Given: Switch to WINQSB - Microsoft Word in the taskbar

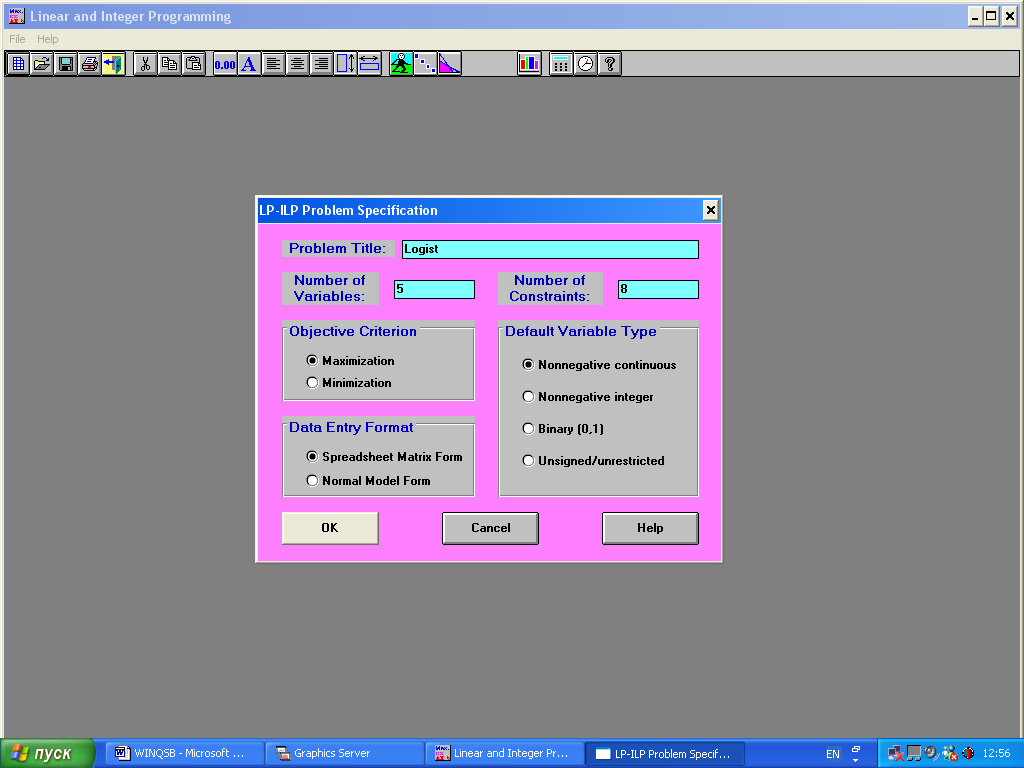Looking at the screenshot, I should tap(183, 754).
